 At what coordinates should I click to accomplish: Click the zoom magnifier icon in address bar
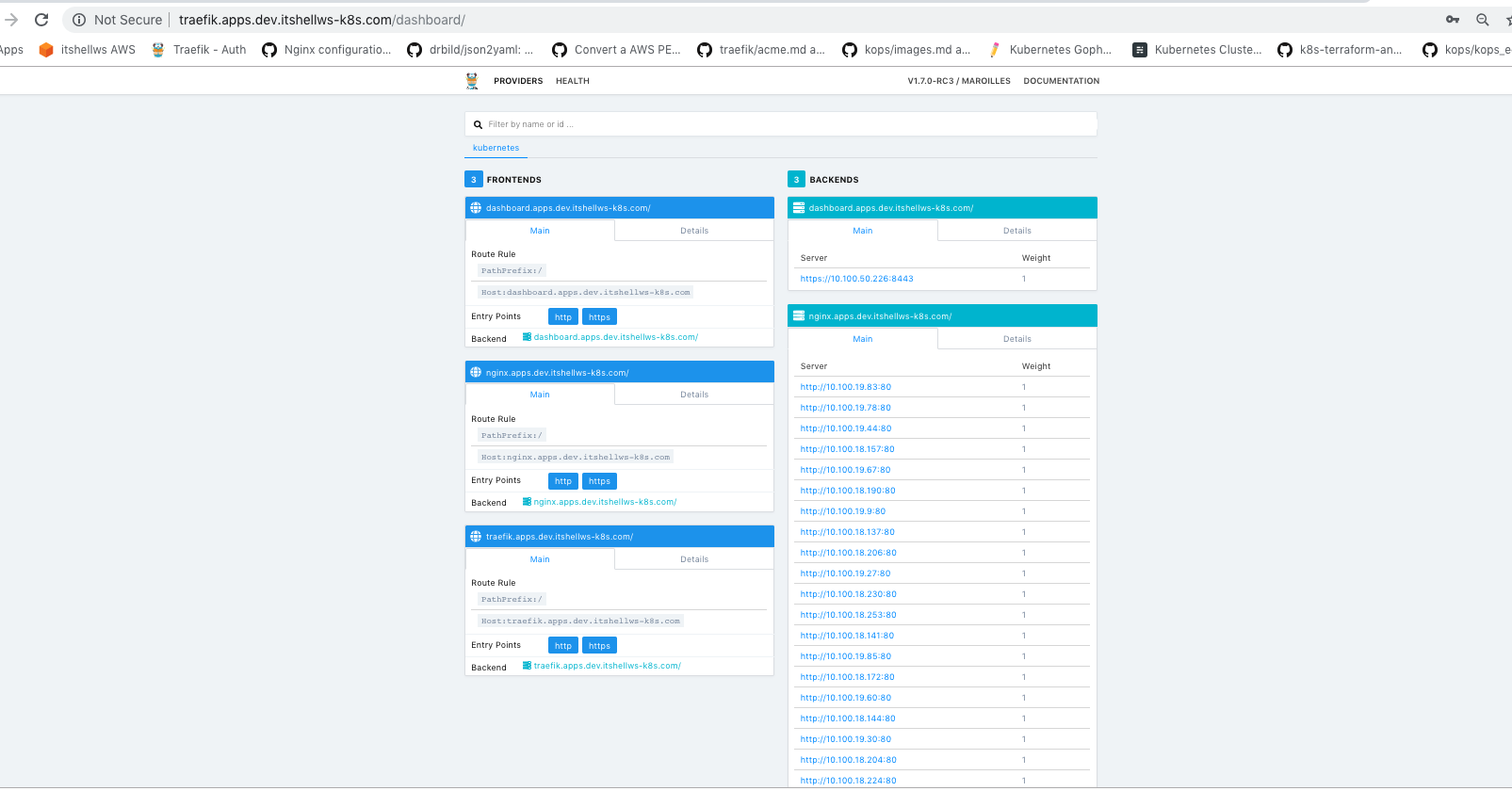1483,20
